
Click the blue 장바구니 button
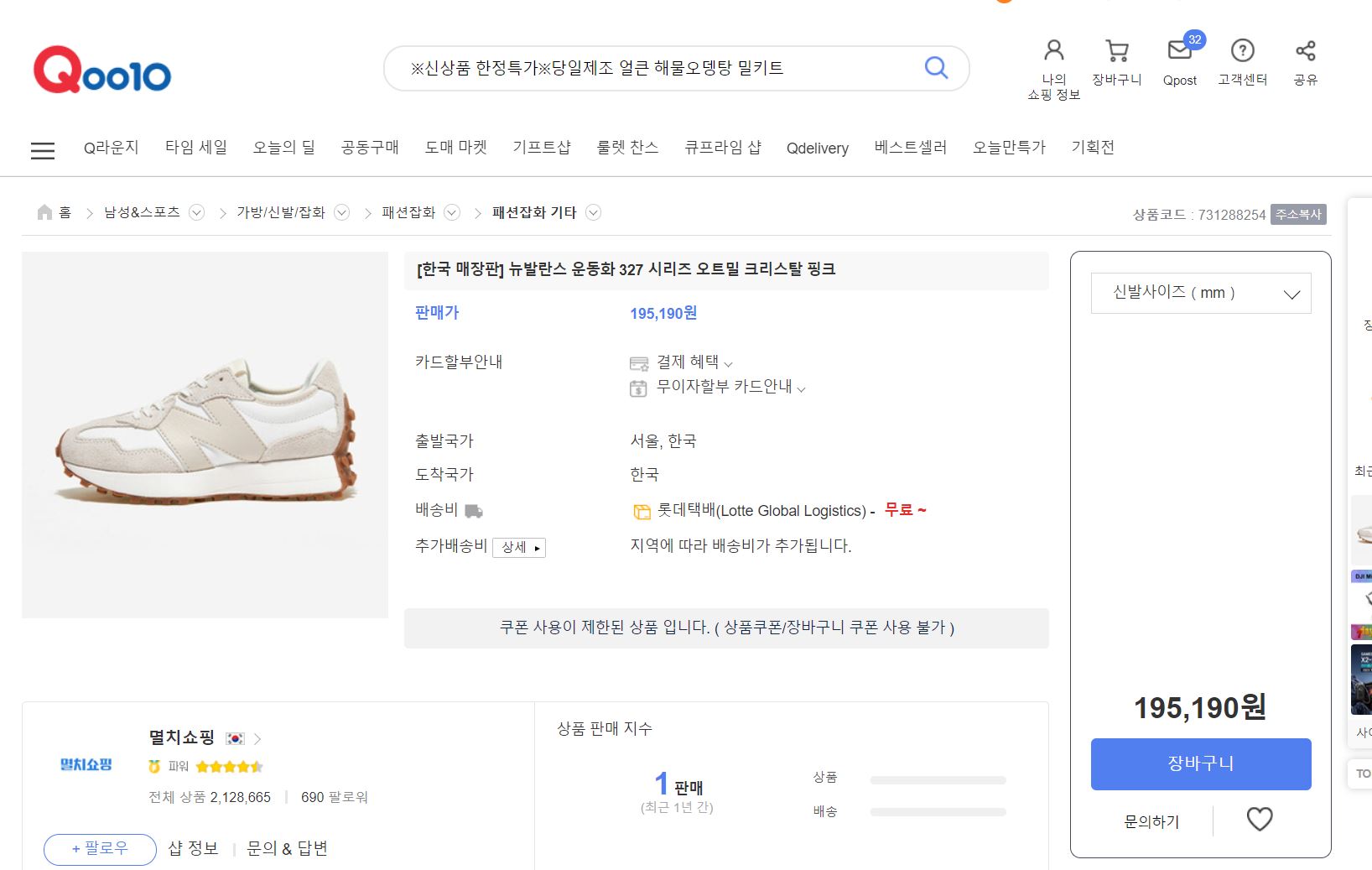point(1200,763)
